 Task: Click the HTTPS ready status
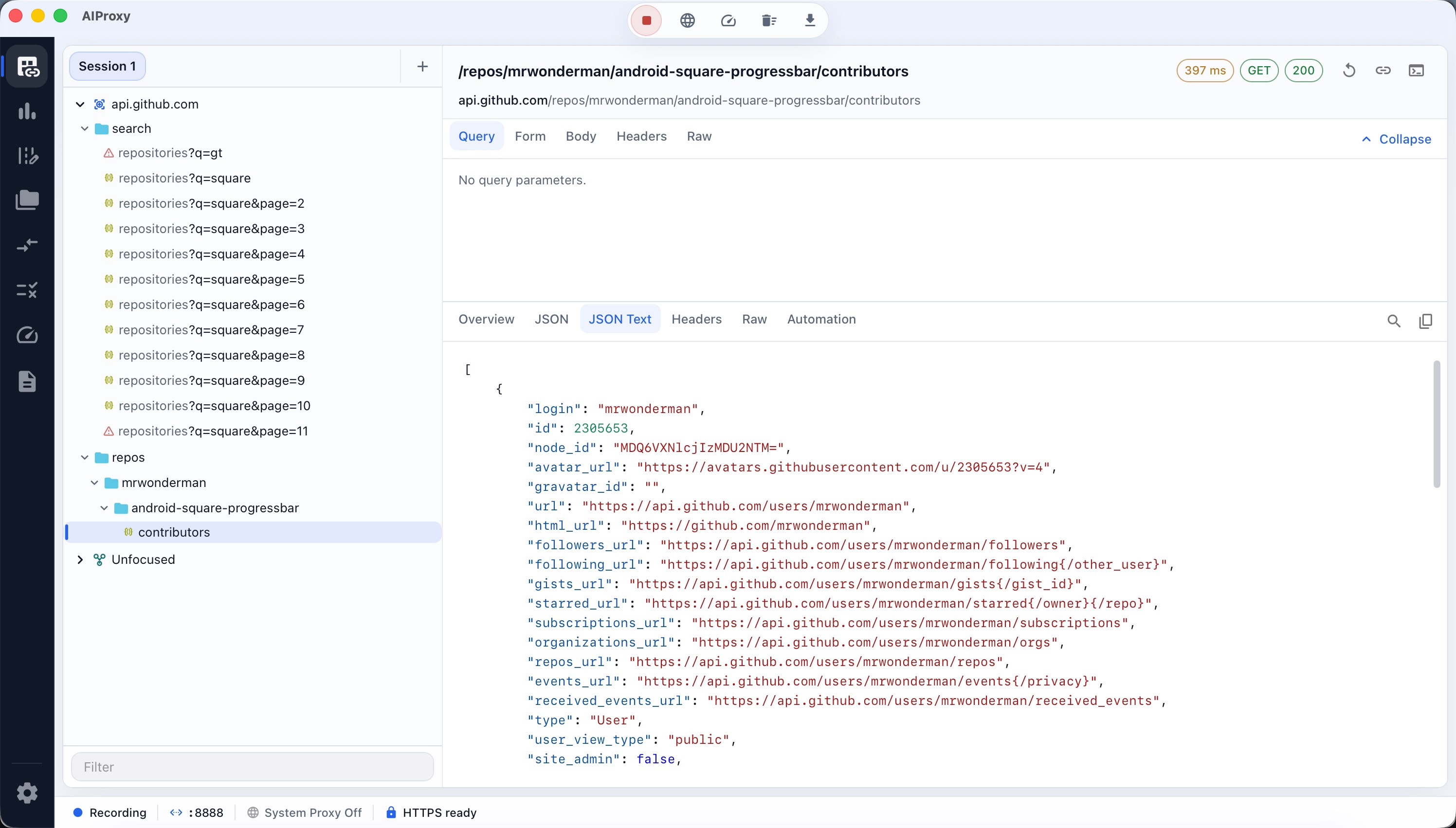pos(431,812)
